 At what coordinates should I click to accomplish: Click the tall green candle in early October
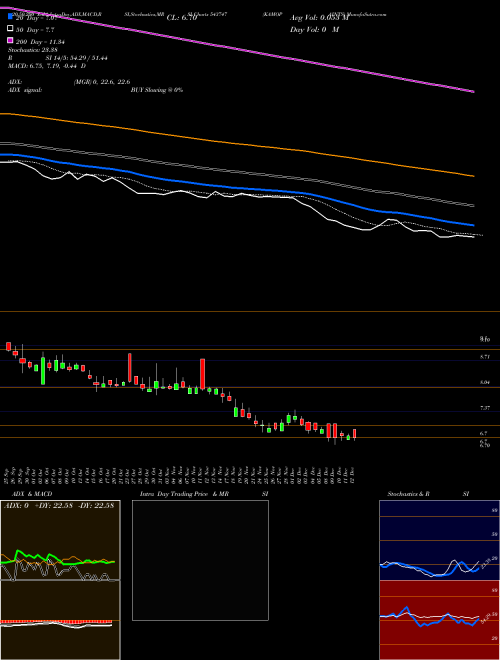[x=43, y=370]
